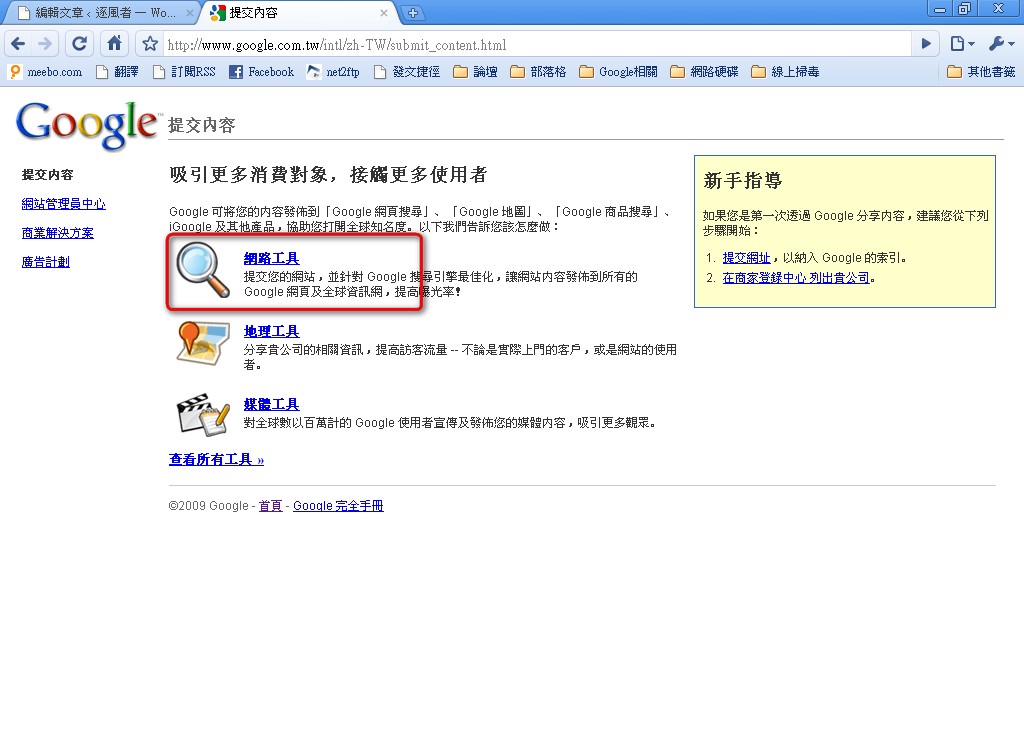Open a new tab with plus button
1024x738 pixels.
413,13
